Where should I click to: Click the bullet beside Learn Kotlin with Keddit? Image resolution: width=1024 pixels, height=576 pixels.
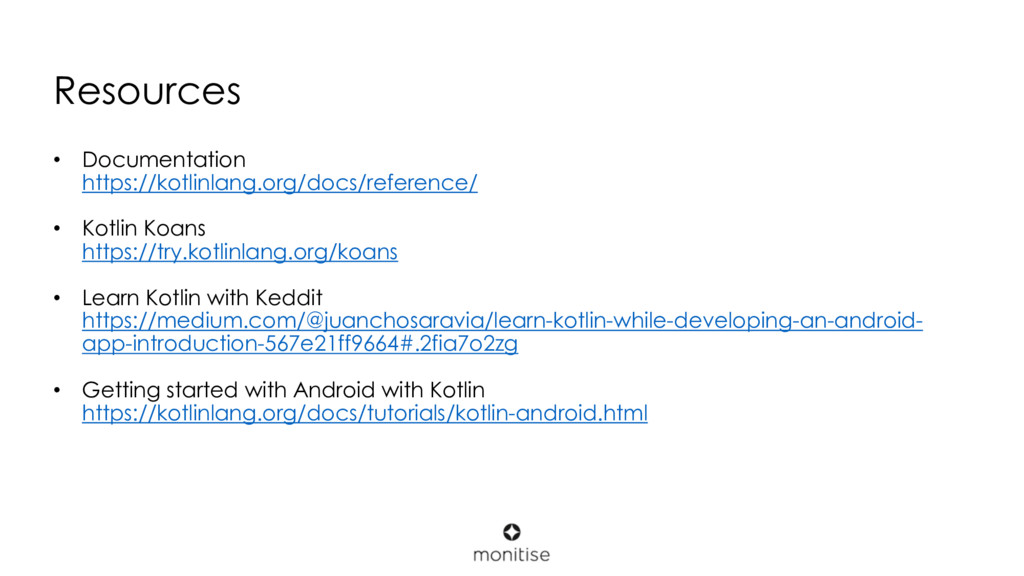tap(57, 298)
